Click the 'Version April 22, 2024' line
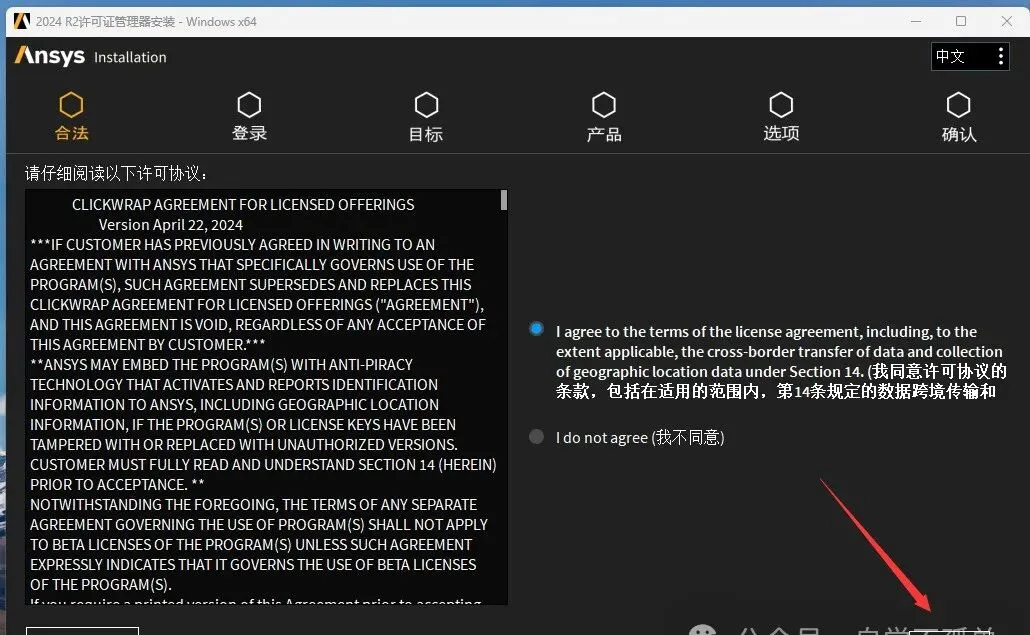 [171, 225]
